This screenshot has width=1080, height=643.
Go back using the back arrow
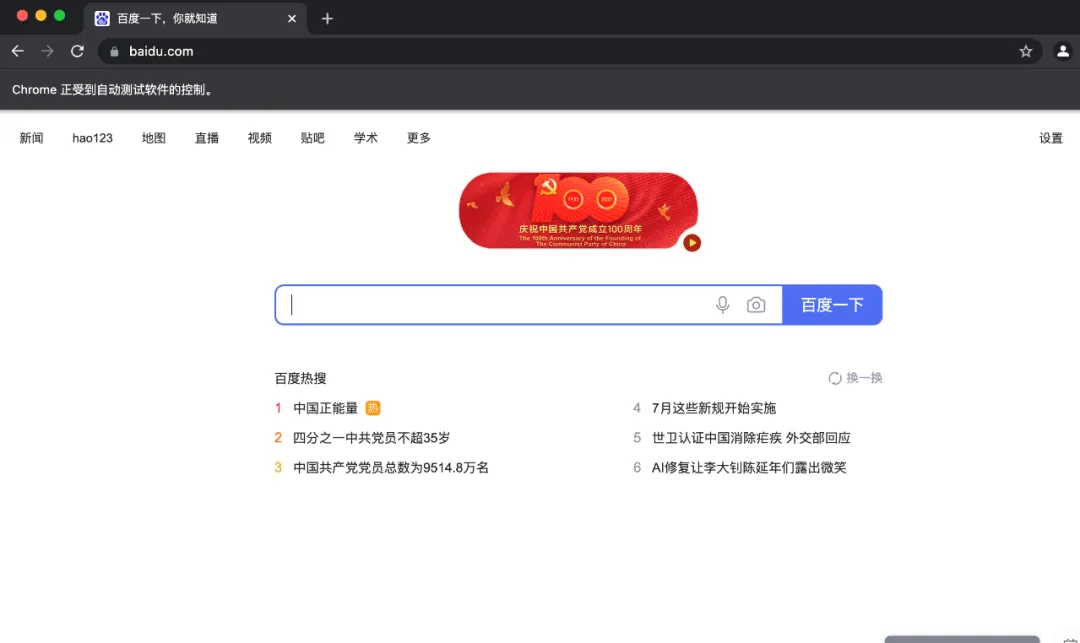[x=17, y=51]
